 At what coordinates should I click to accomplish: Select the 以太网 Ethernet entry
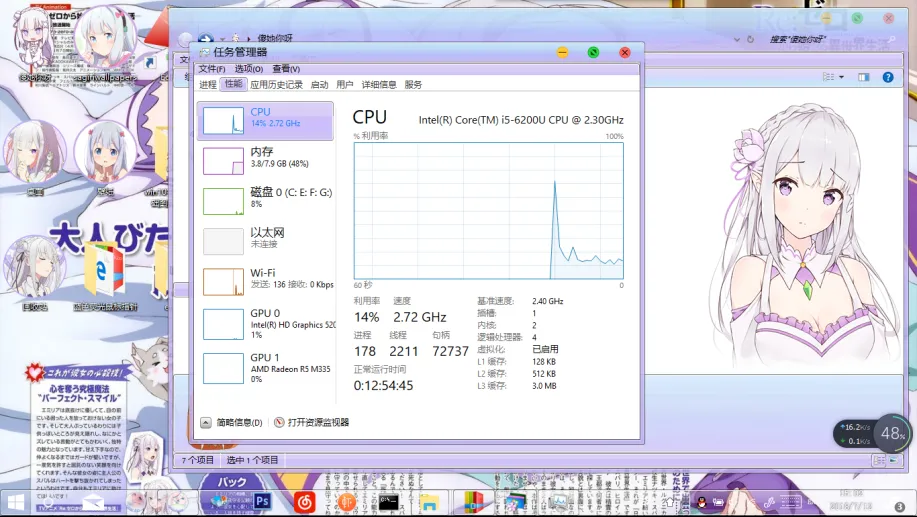tap(265, 238)
